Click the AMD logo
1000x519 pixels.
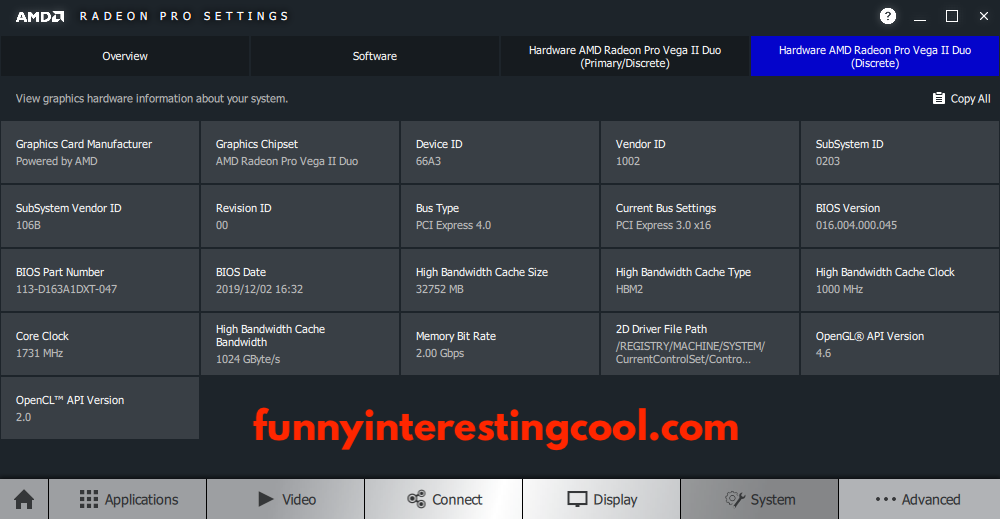(x=40, y=17)
